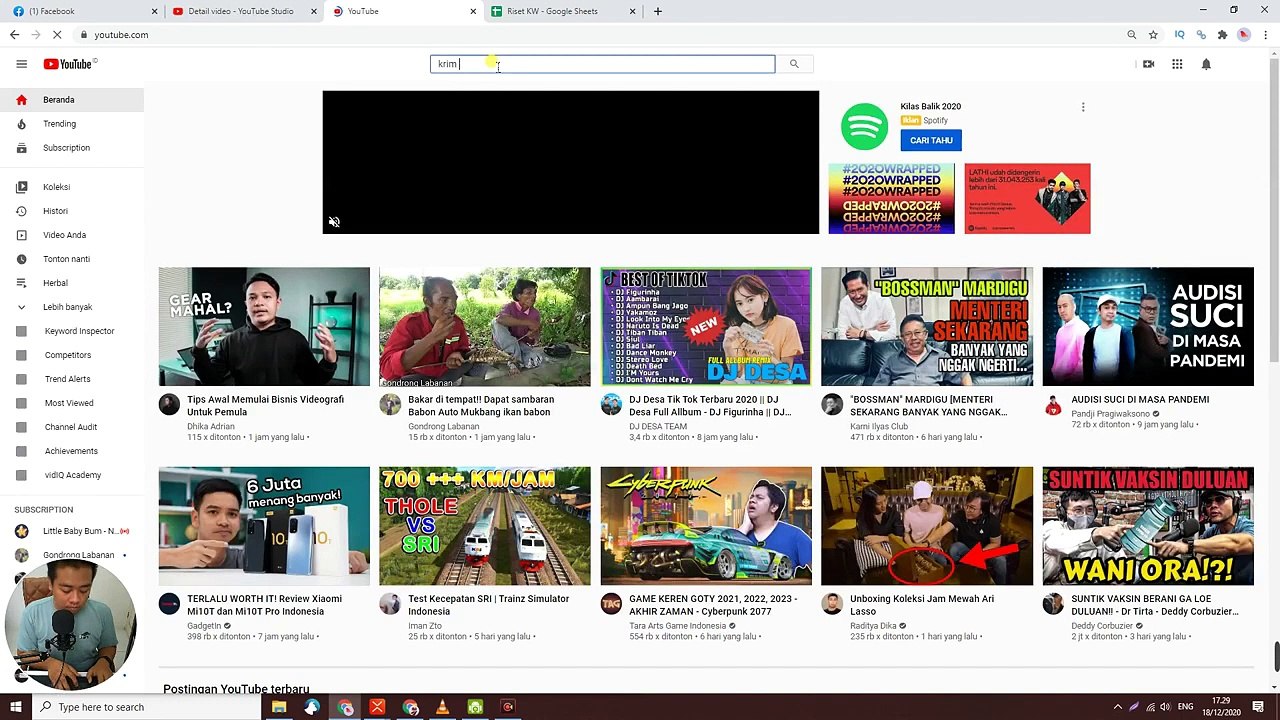Open Video Anda in the sidebar
Screen dimensions: 1280x720
[x=72, y=235]
